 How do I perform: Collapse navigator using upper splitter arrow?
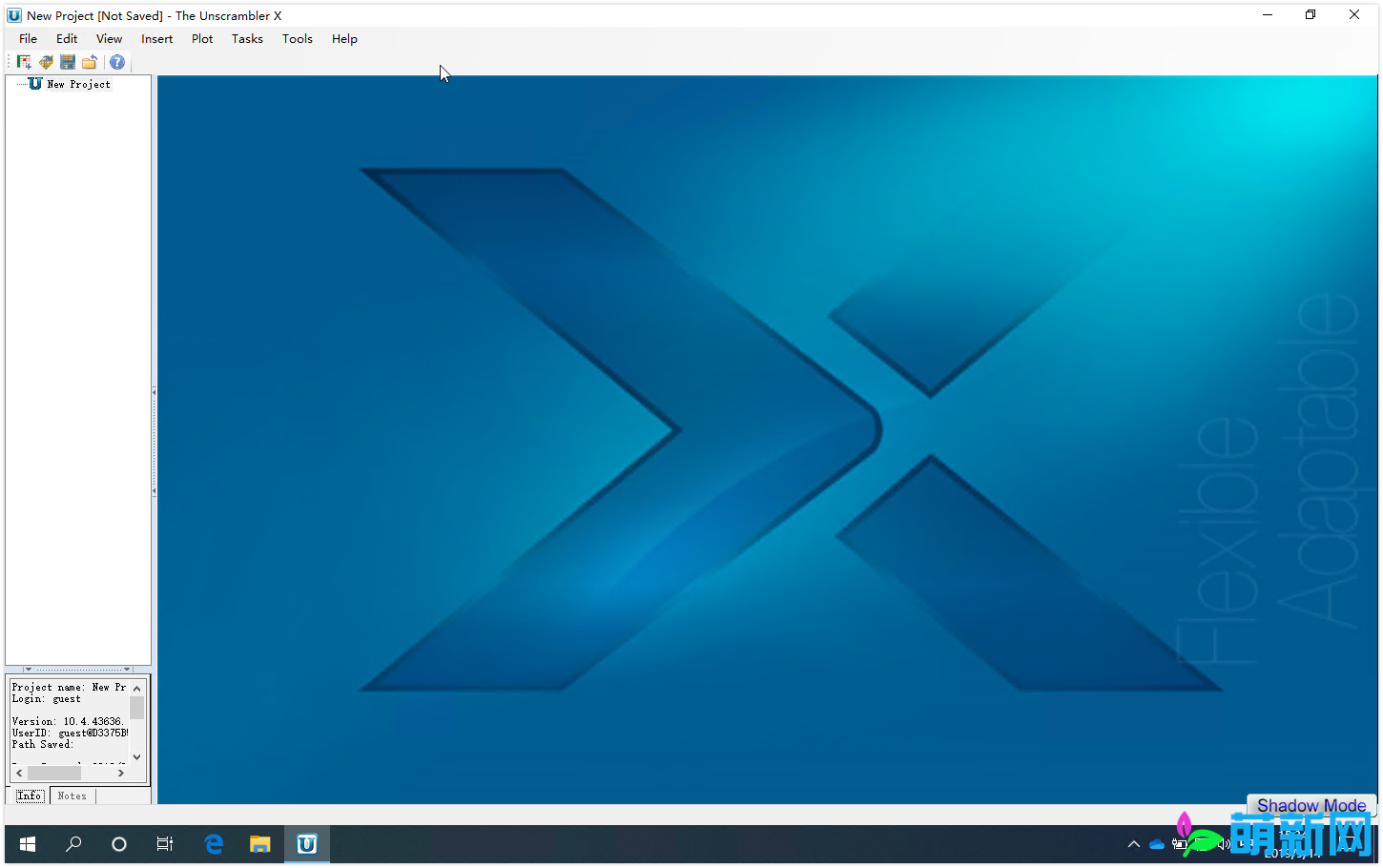pos(154,392)
